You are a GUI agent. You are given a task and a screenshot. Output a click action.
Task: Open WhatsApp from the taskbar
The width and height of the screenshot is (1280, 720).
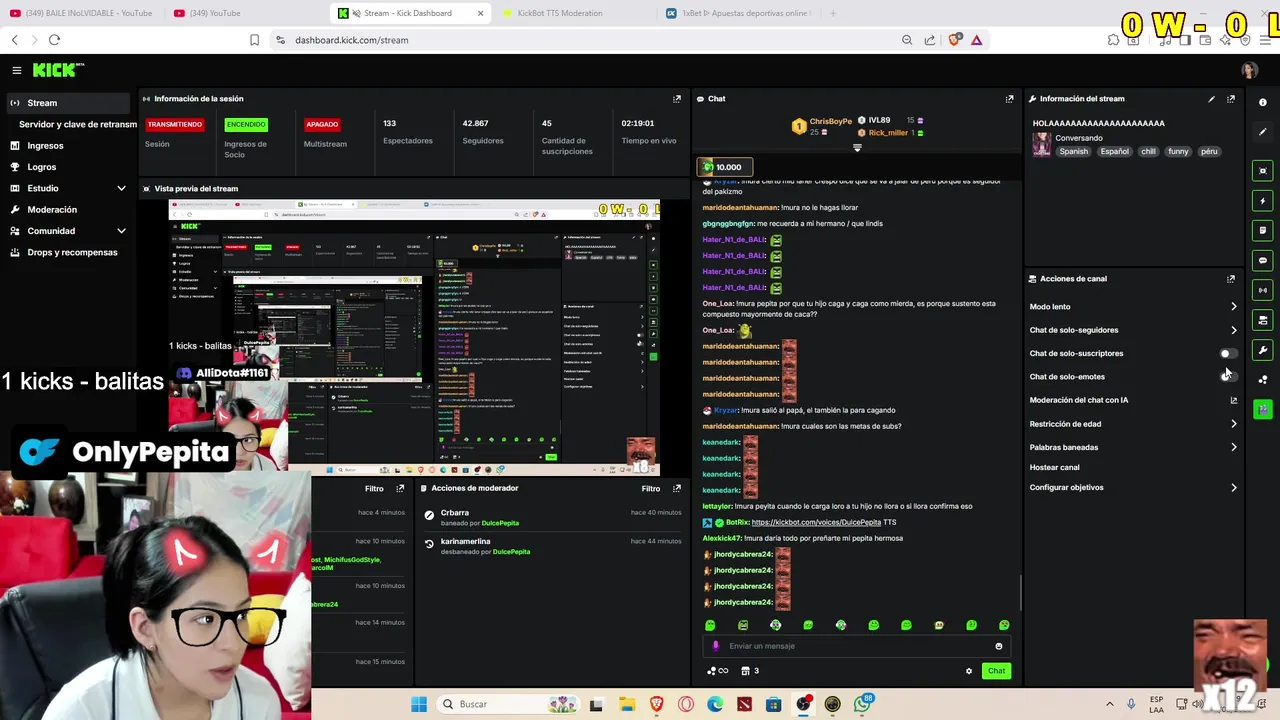863,704
